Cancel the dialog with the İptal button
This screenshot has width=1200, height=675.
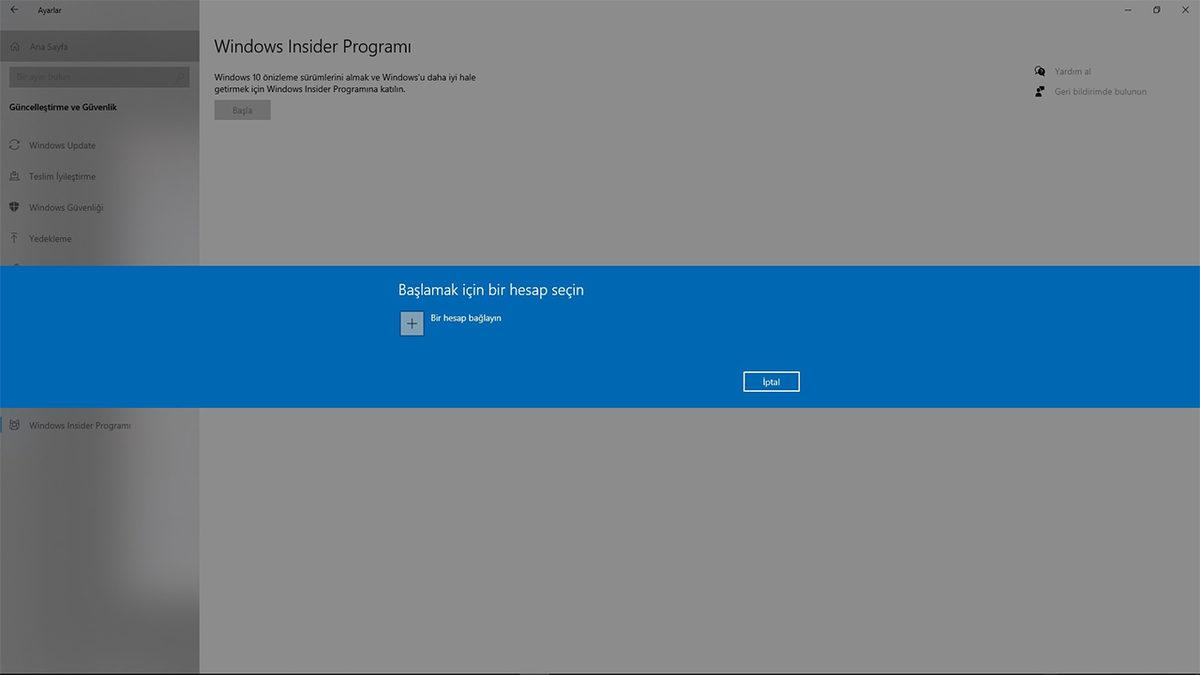coord(770,381)
